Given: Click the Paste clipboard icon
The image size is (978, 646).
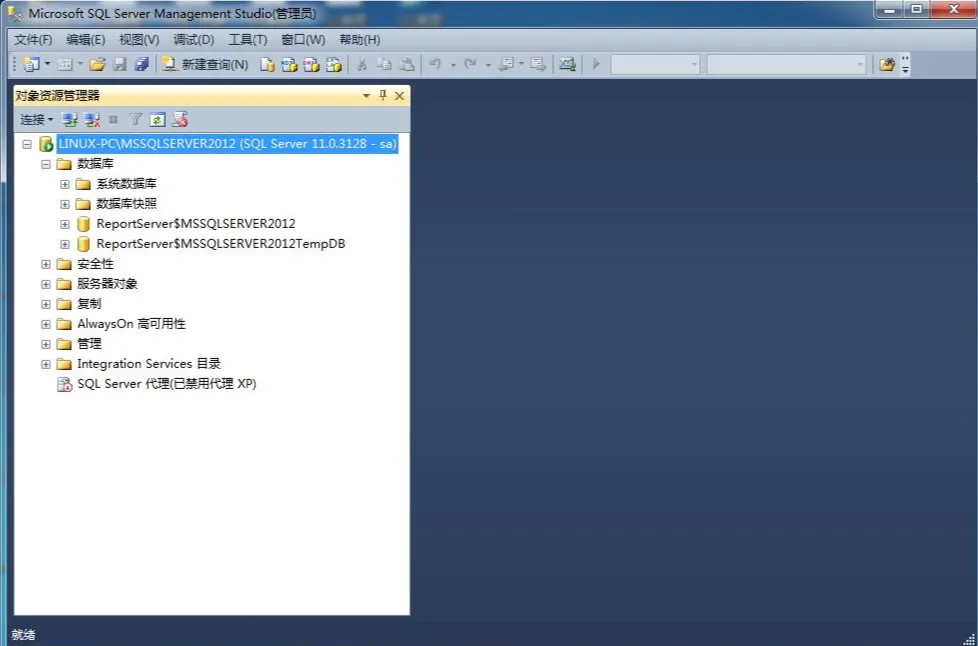Looking at the screenshot, I should (407, 64).
